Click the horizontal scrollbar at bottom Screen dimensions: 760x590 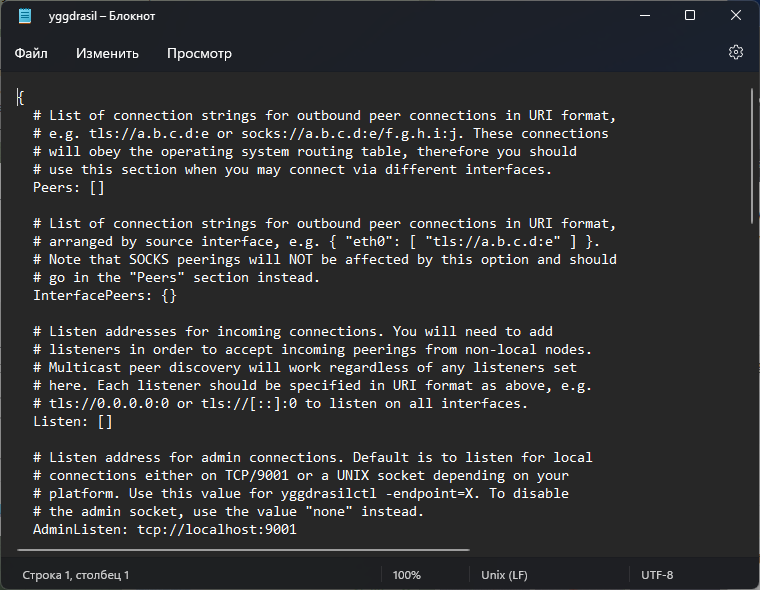(x=242, y=548)
